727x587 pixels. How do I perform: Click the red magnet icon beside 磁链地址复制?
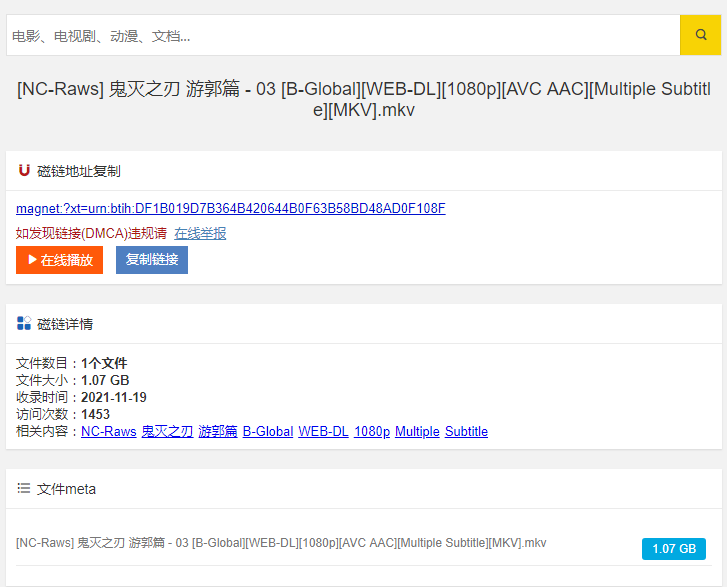(x=24, y=171)
